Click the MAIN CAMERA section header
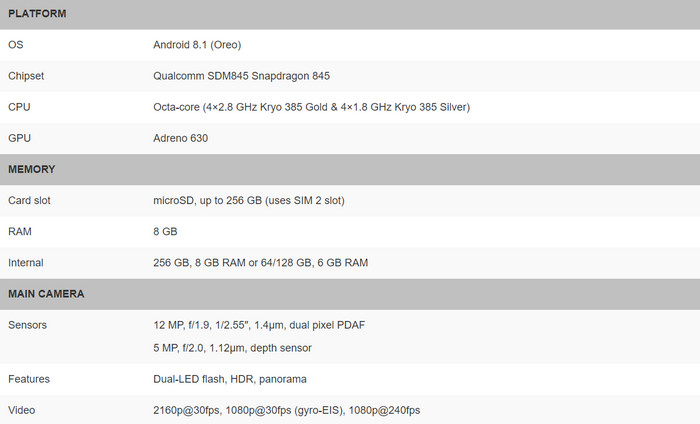Image resolution: width=700 pixels, height=424 pixels. coord(45,294)
